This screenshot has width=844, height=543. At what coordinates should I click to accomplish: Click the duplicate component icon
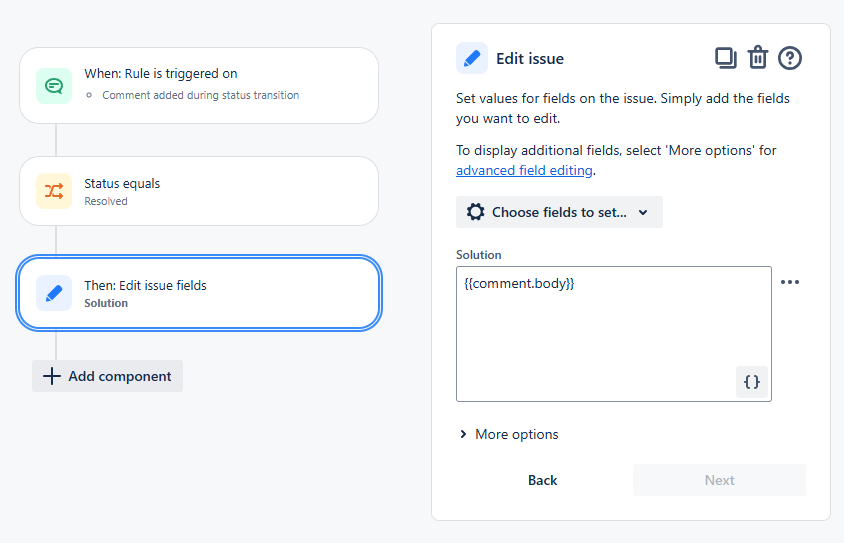(726, 58)
